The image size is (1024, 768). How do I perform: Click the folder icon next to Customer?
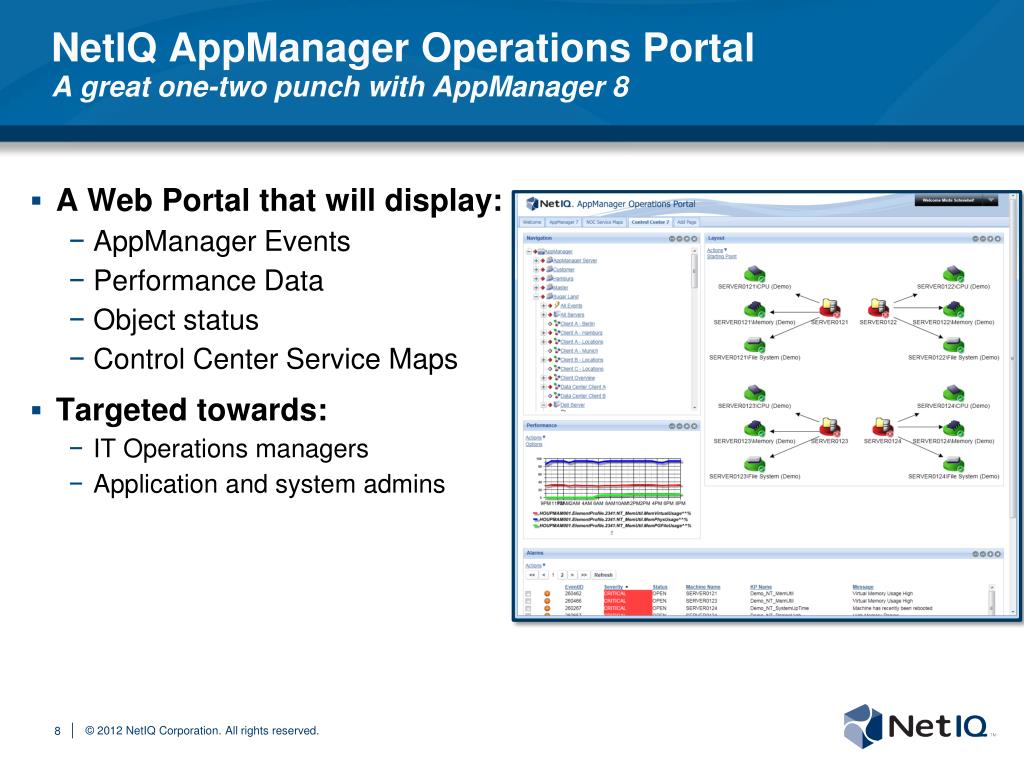coord(550,269)
